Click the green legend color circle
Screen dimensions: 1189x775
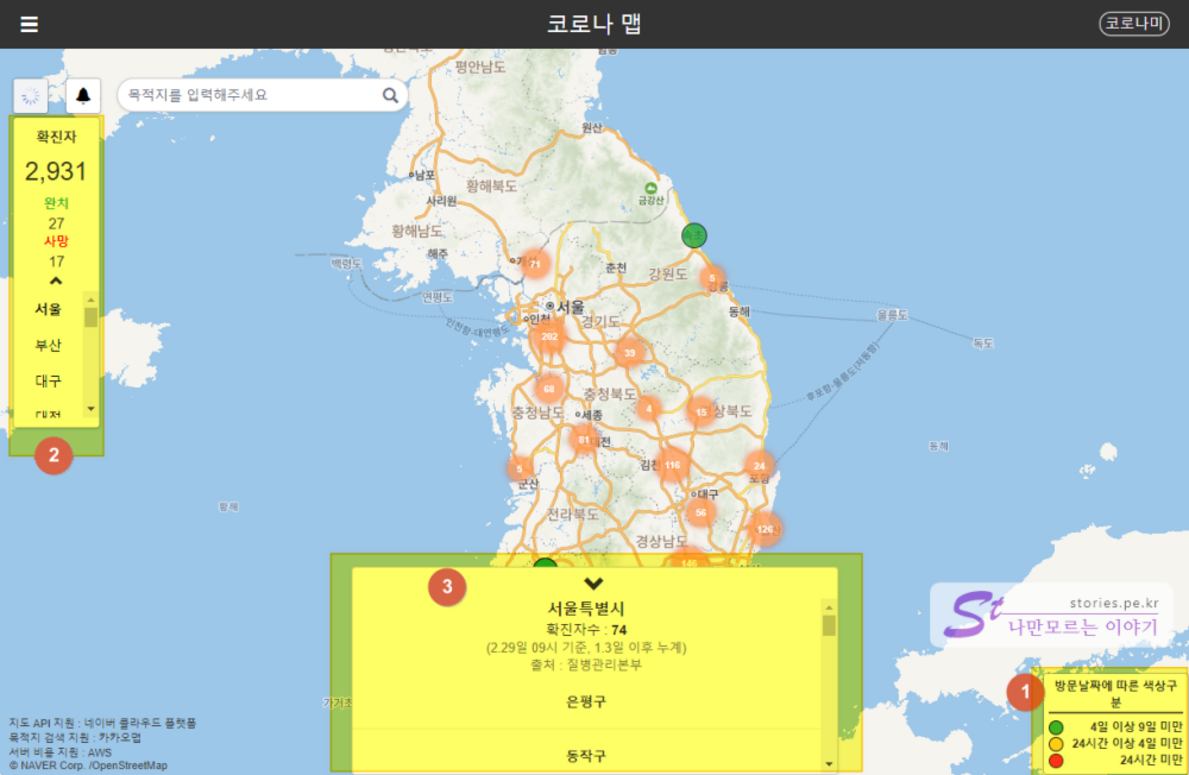tap(1056, 727)
